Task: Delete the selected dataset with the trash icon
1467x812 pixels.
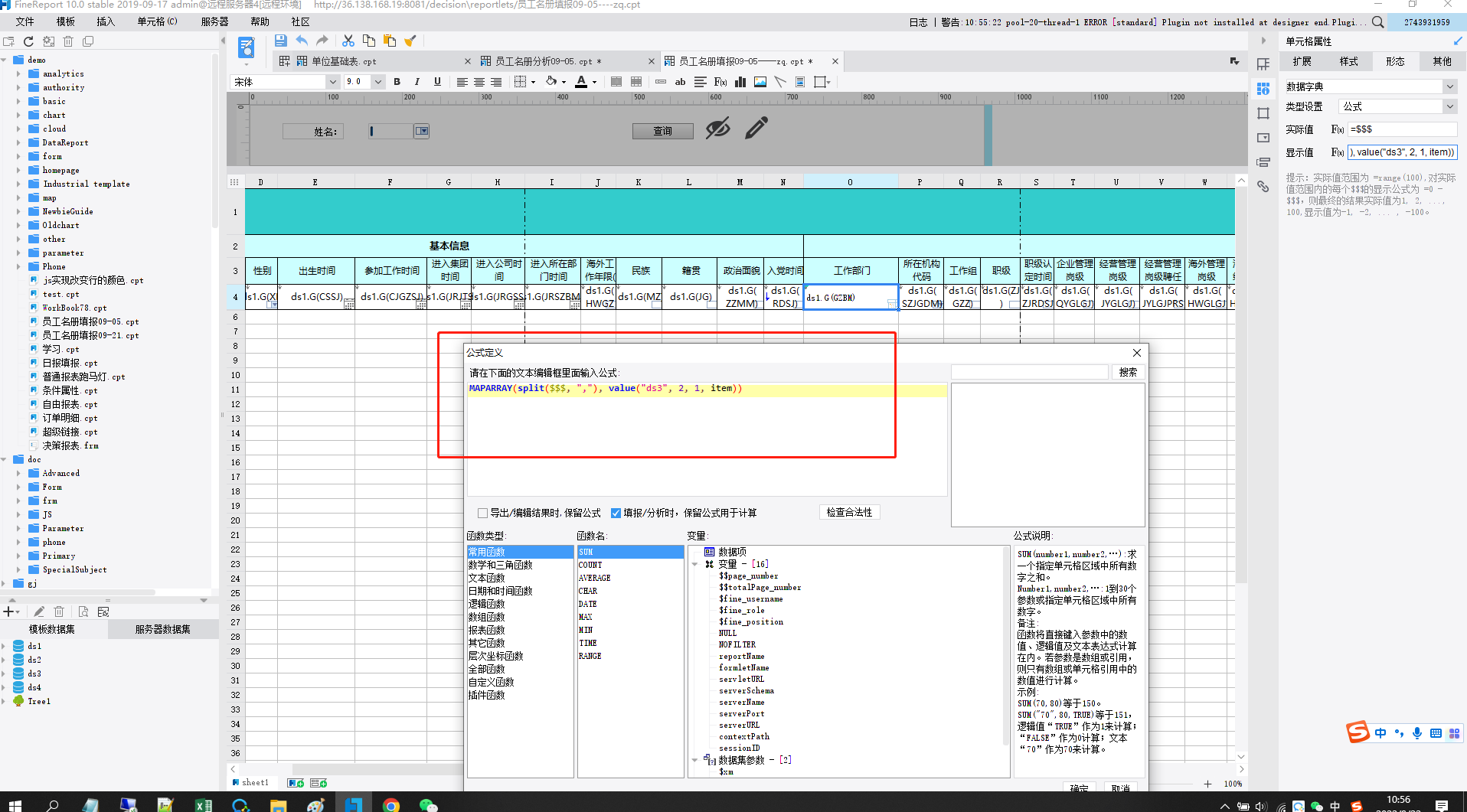Action: pos(59,611)
